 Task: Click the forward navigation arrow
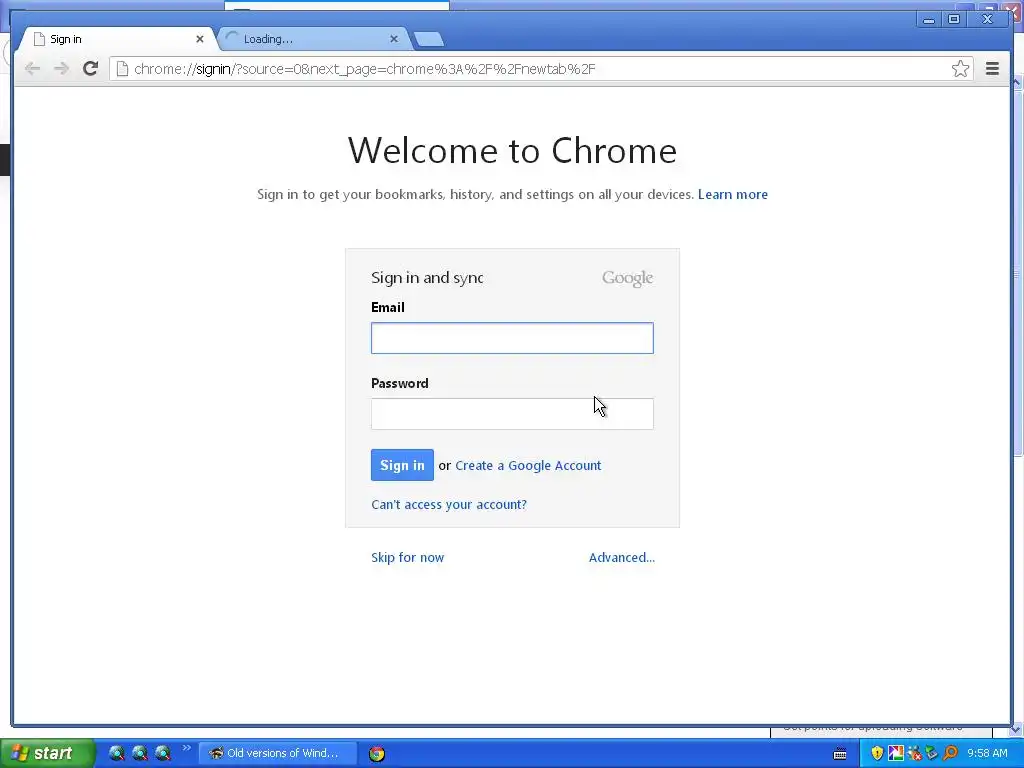(x=61, y=69)
